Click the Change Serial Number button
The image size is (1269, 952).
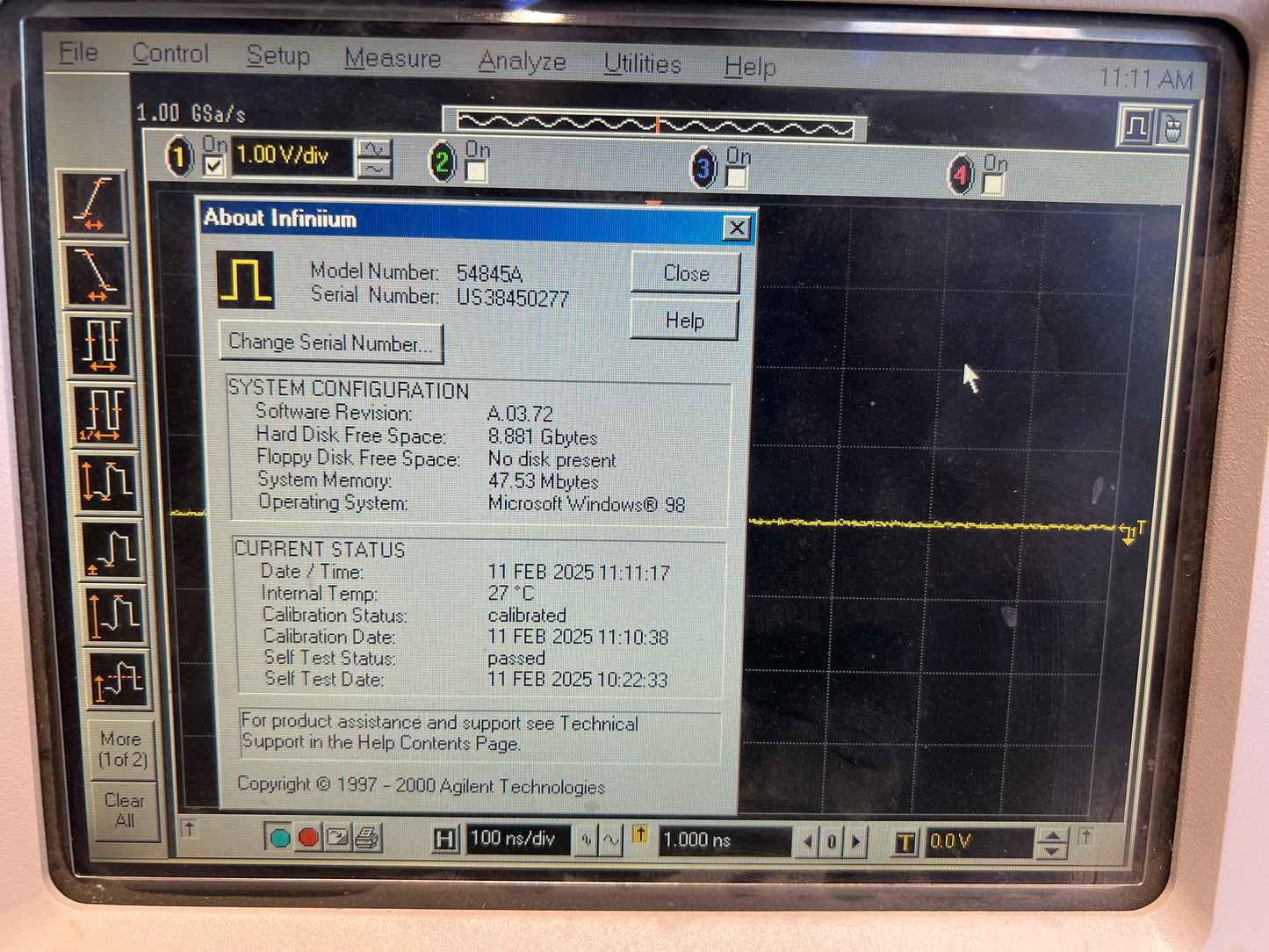[x=330, y=343]
